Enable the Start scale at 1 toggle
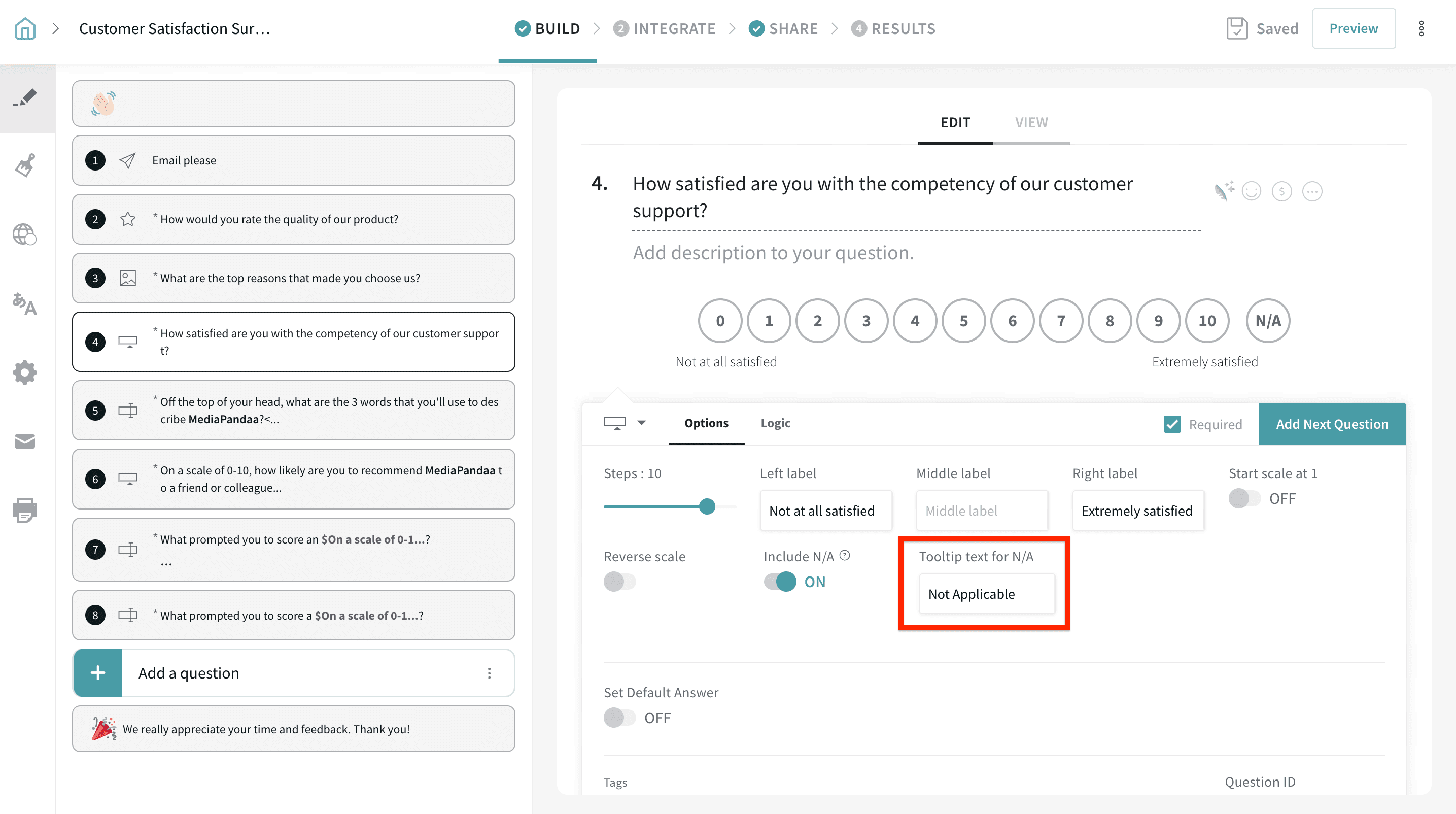This screenshot has width=1456, height=814. click(x=1244, y=498)
